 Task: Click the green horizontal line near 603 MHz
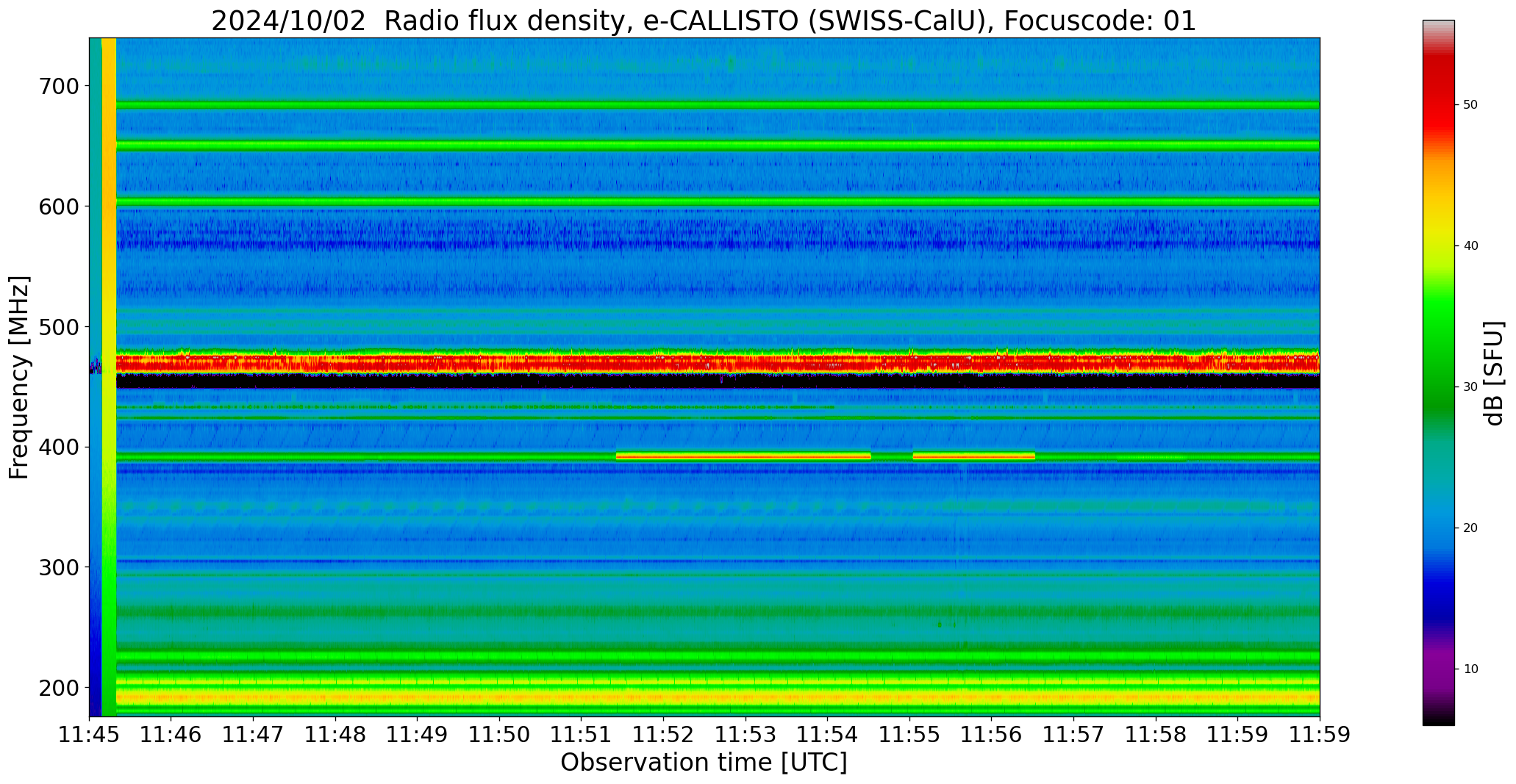point(718,202)
